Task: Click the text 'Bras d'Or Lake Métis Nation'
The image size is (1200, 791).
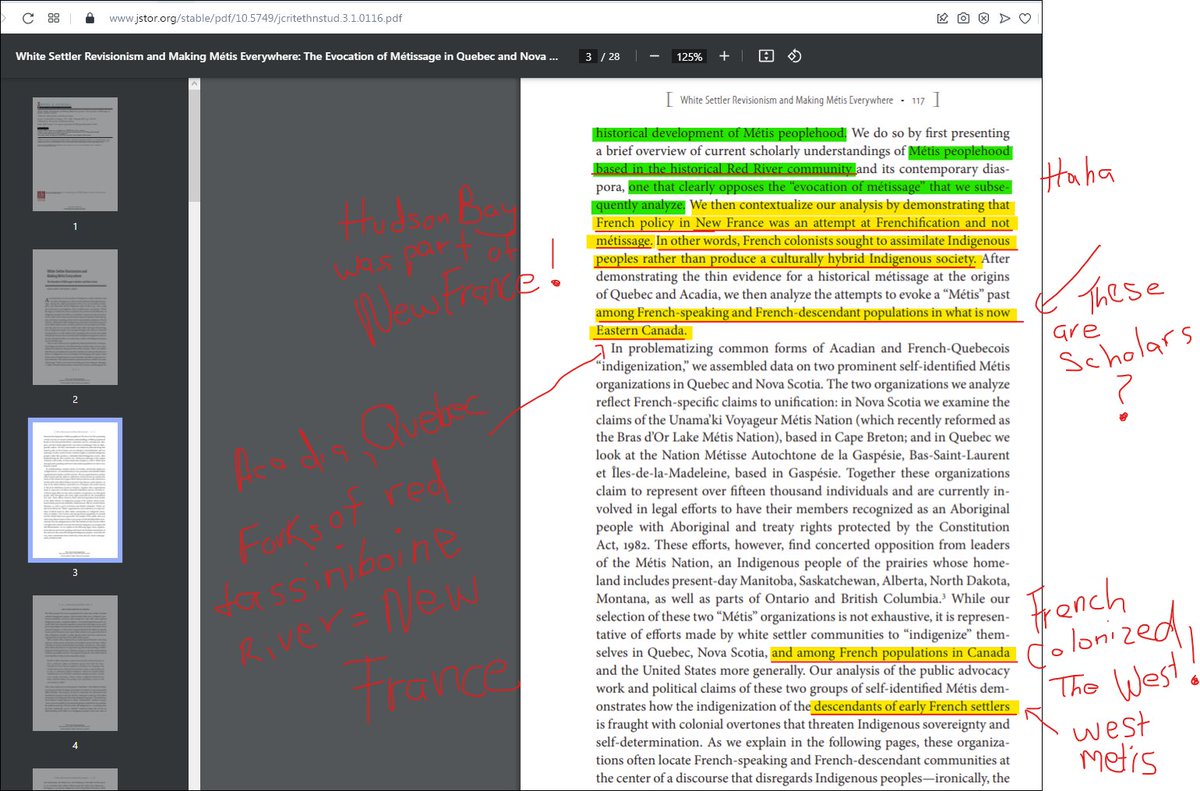Action: [693, 439]
